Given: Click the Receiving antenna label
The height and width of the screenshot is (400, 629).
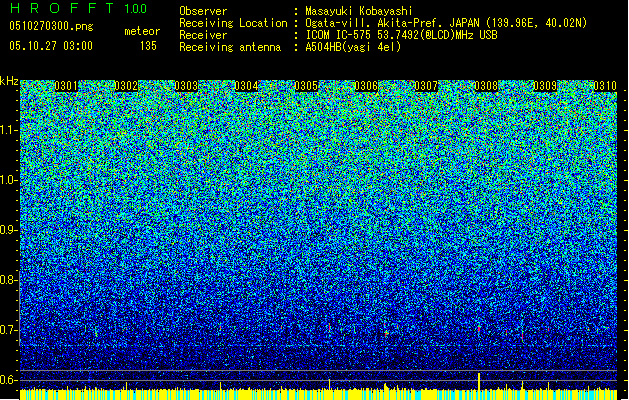Looking at the screenshot, I should pyautogui.click(x=230, y=47).
